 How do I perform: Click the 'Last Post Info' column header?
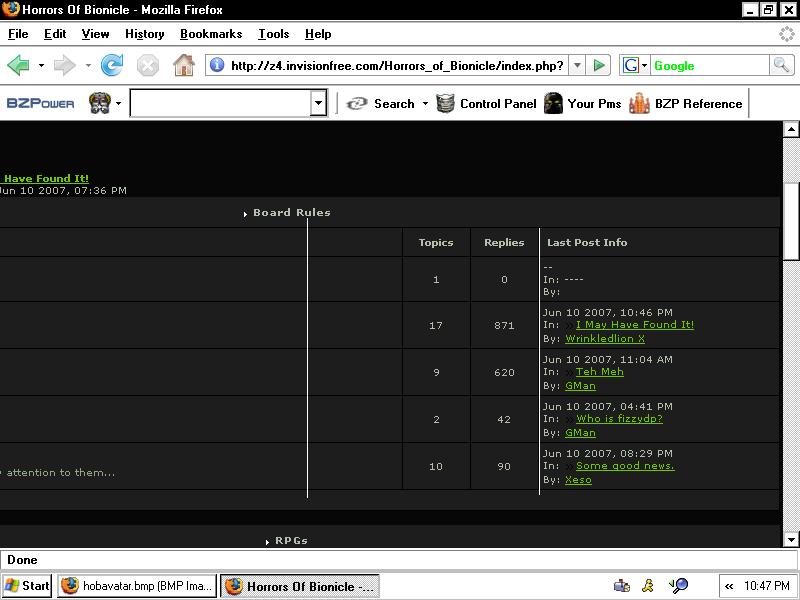(587, 242)
